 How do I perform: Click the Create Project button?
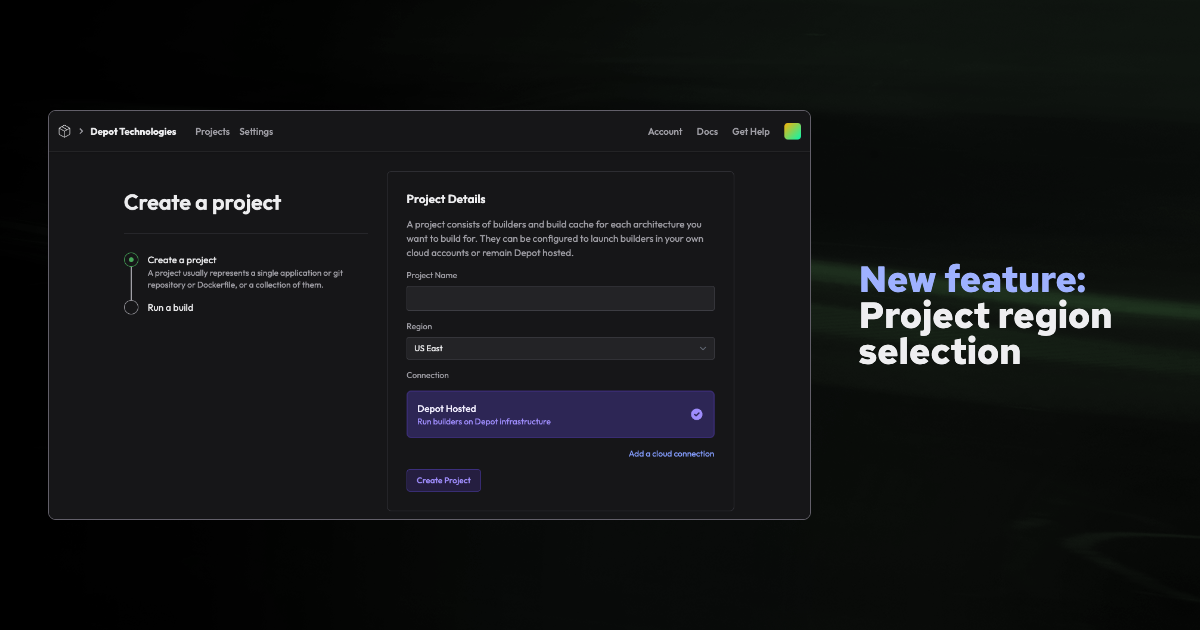[x=443, y=480]
